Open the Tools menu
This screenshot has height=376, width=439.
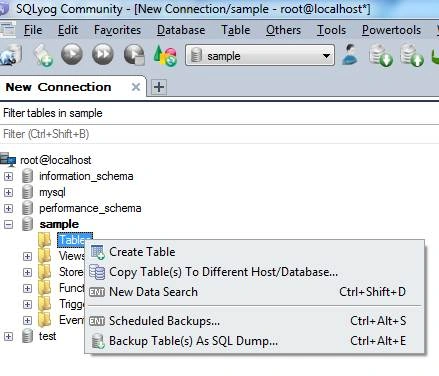[x=331, y=30]
